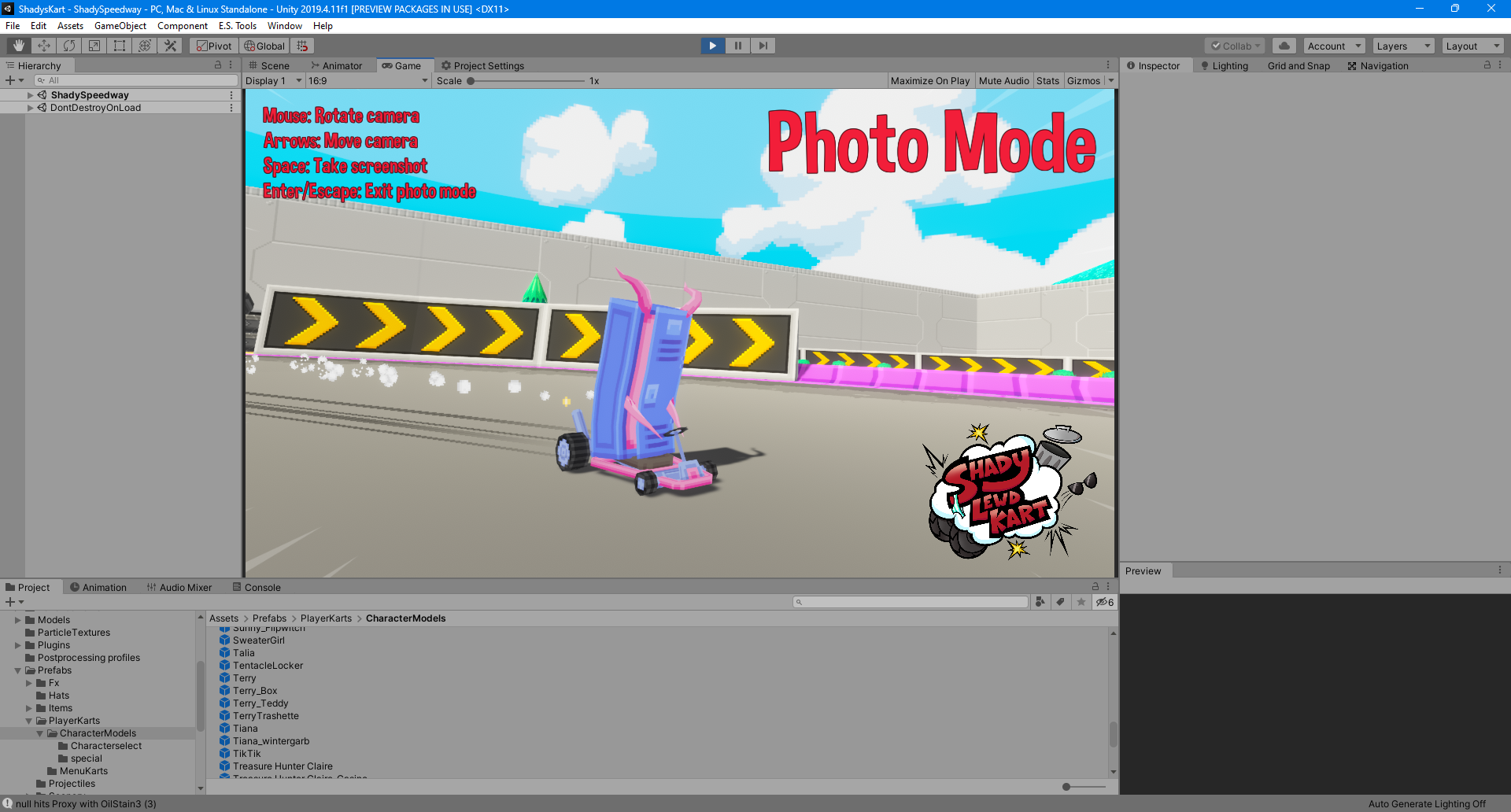Lock the Hierarchy panel

click(x=218, y=65)
